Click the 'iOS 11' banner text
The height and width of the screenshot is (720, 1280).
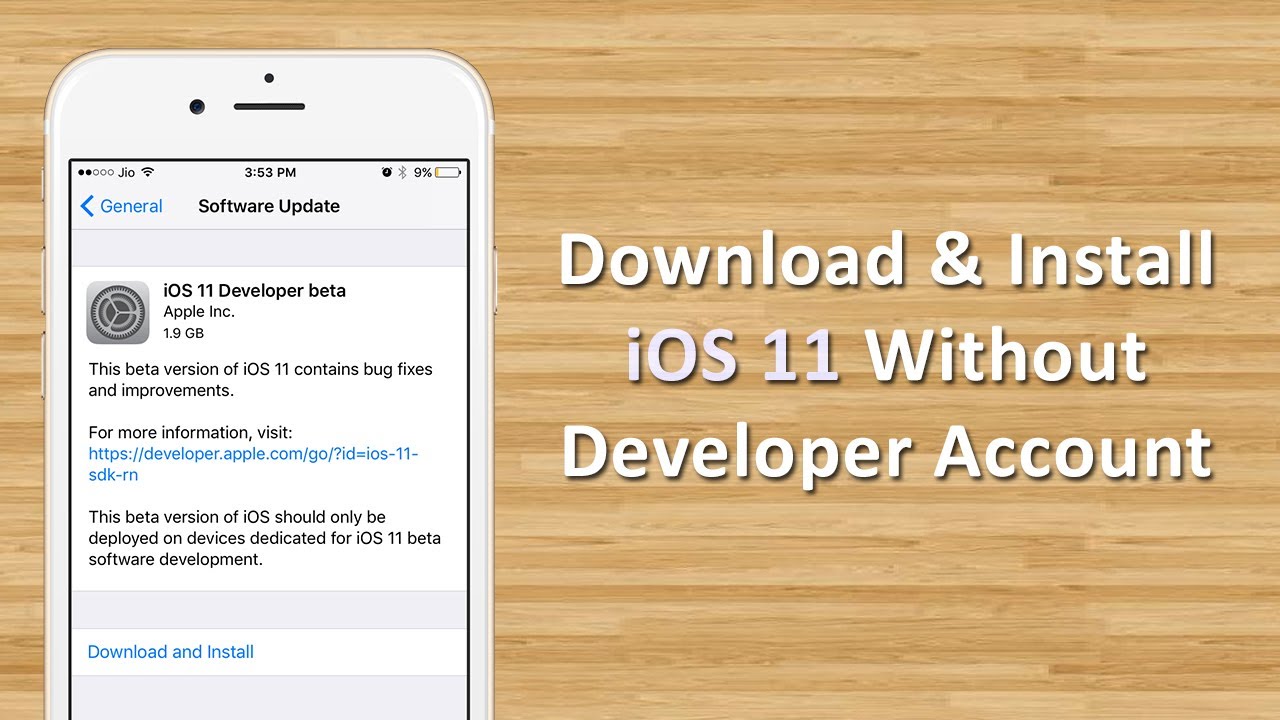coord(733,354)
